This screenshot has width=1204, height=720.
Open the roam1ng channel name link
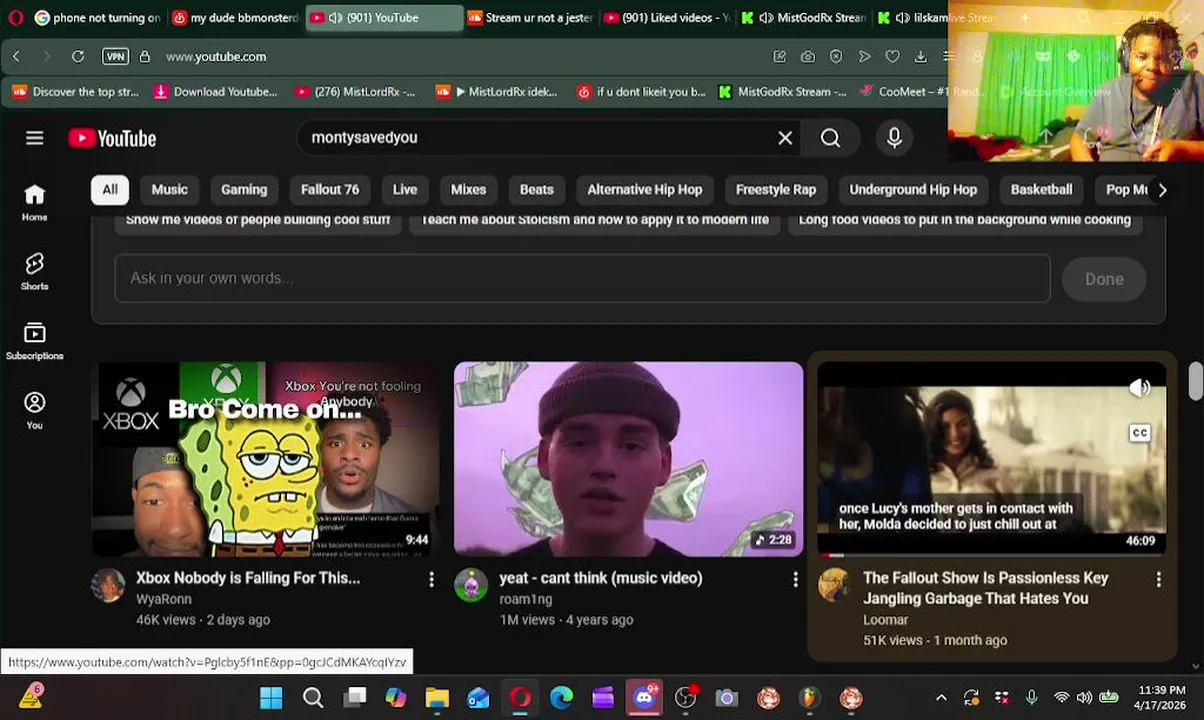(x=526, y=599)
